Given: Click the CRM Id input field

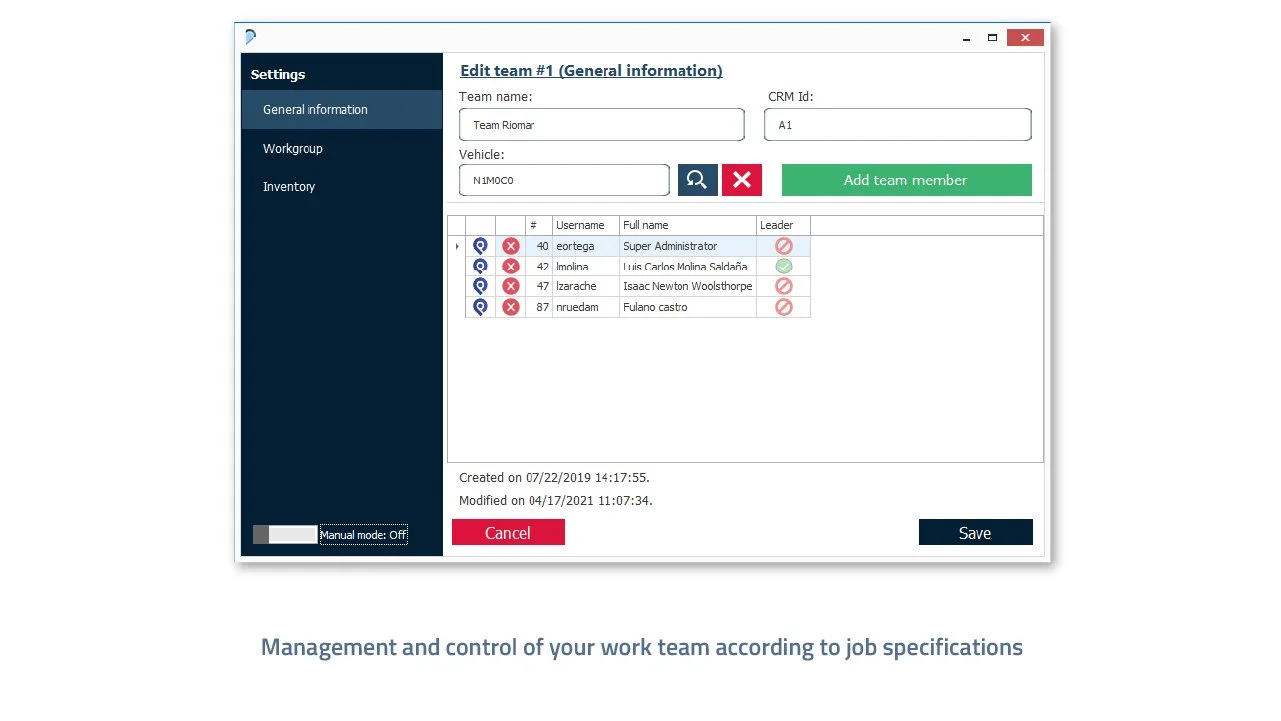Looking at the screenshot, I should coord(897,125).
